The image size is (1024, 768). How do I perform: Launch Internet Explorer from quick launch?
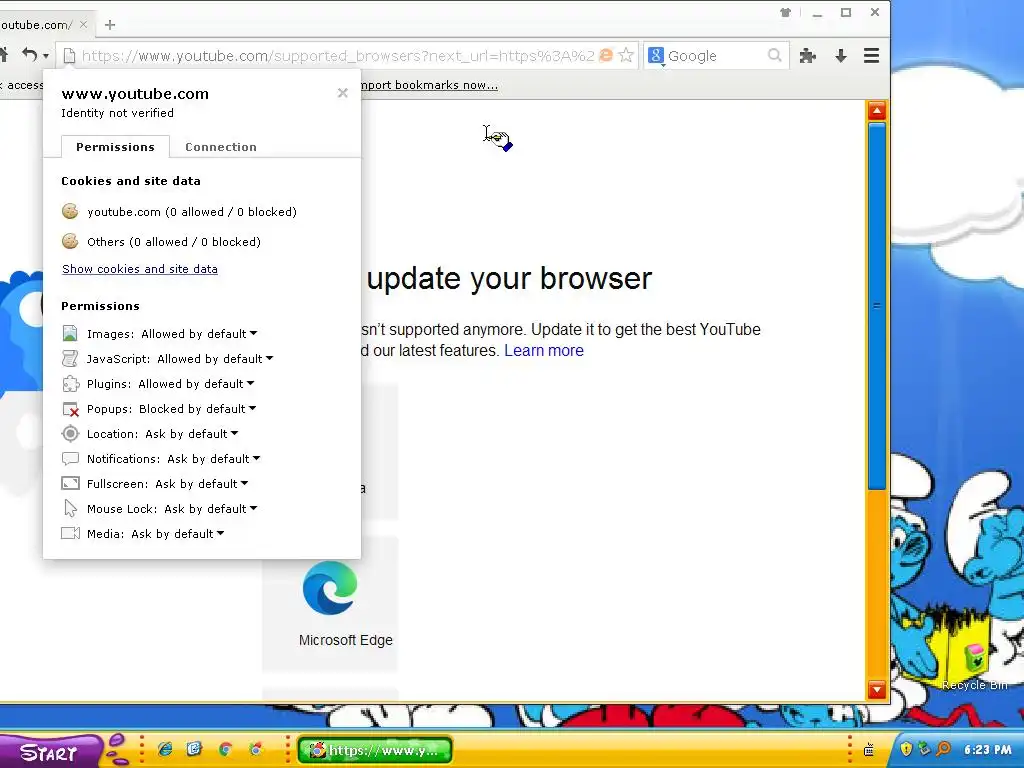[x=165, y=749]
